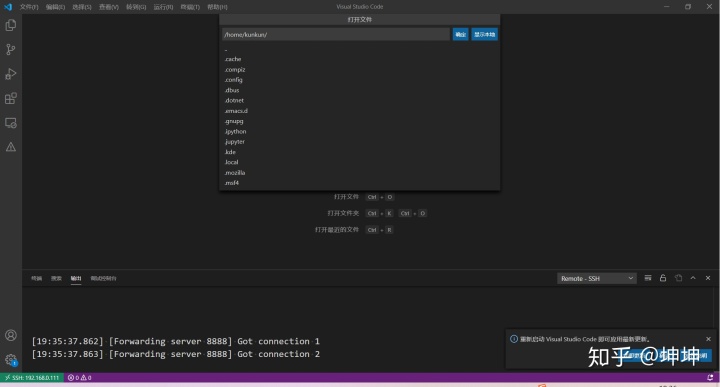
Task: Select the .gnupg folder entry
Action: tap(360, 121)
